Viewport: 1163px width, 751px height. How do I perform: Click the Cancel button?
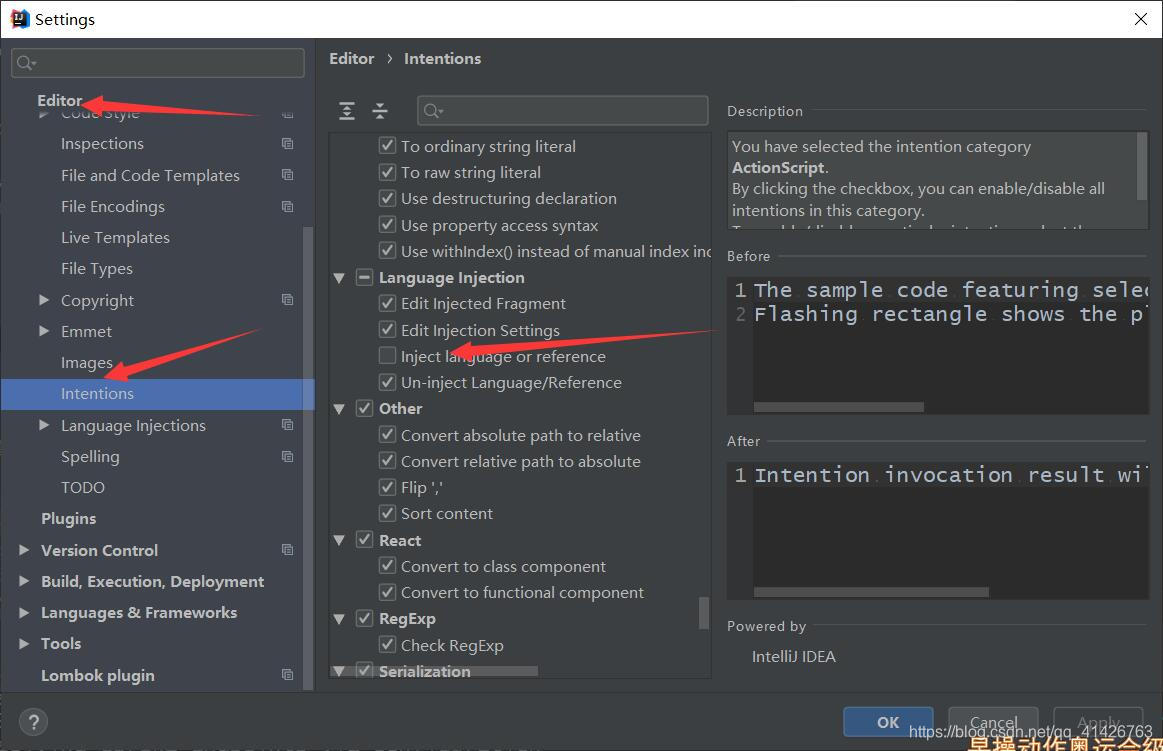click(992, 722)
